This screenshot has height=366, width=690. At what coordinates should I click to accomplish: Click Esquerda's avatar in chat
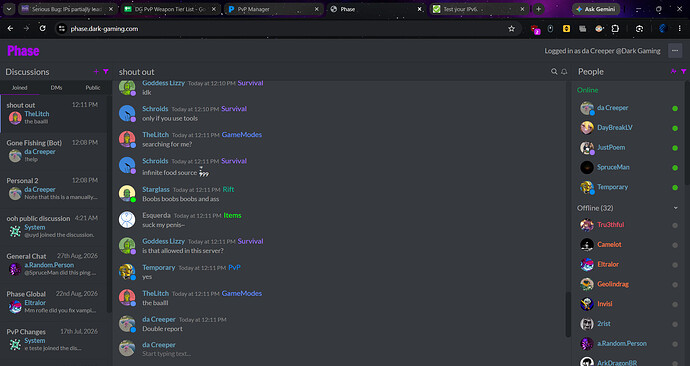coord(127,220)
